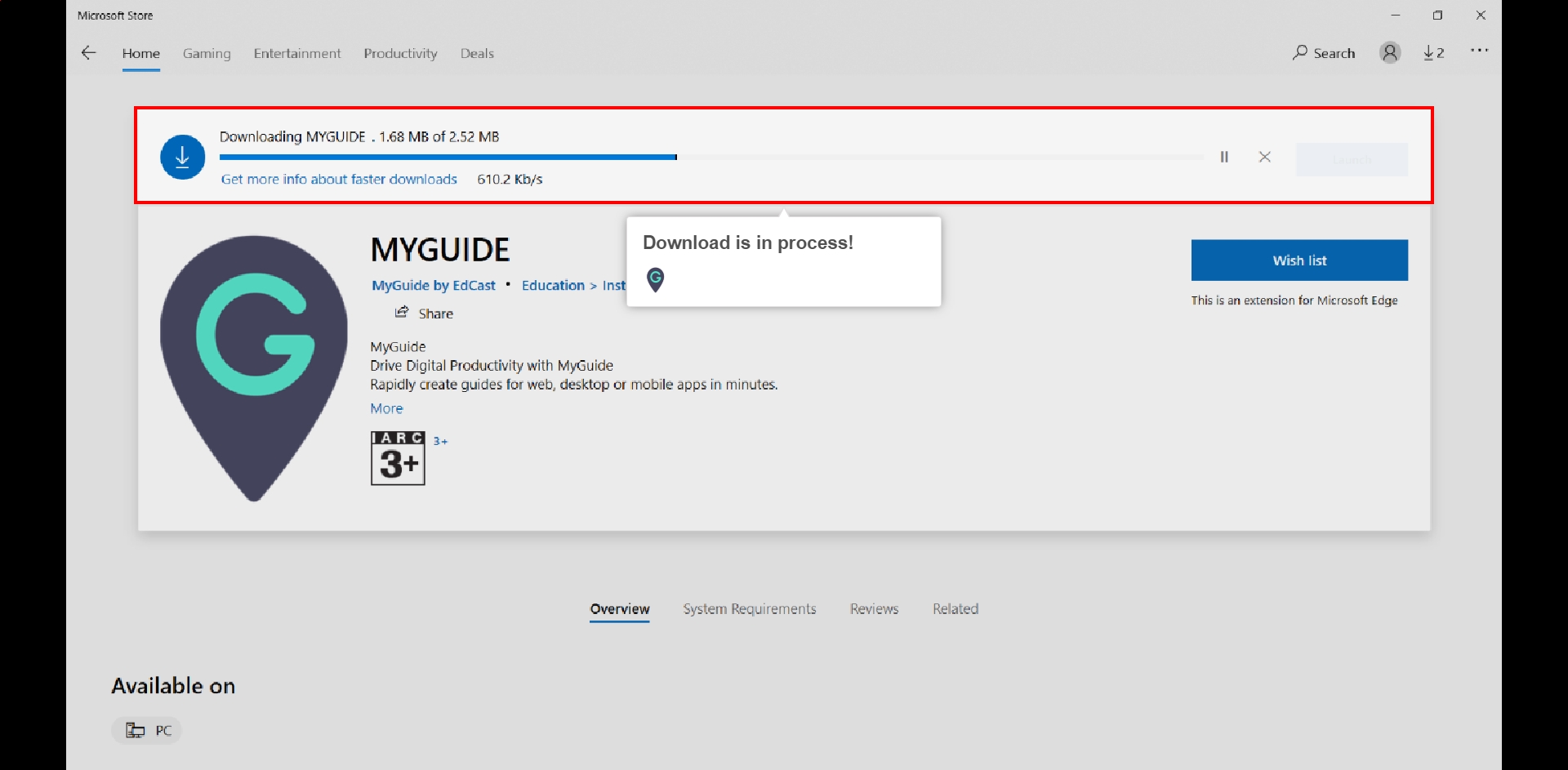The width and height of the screenshot is (1568, 770).
Task: Open the user account profile icon
Action: [1390, 53]
